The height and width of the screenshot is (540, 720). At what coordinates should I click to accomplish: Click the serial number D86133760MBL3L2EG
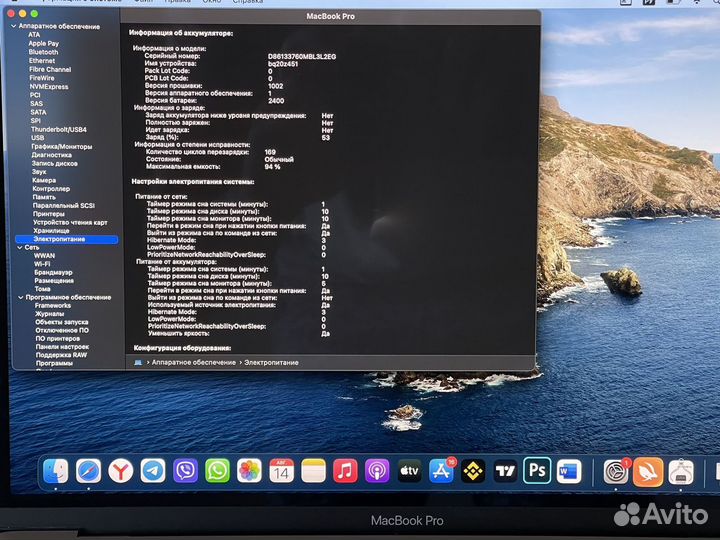(302, 56)
